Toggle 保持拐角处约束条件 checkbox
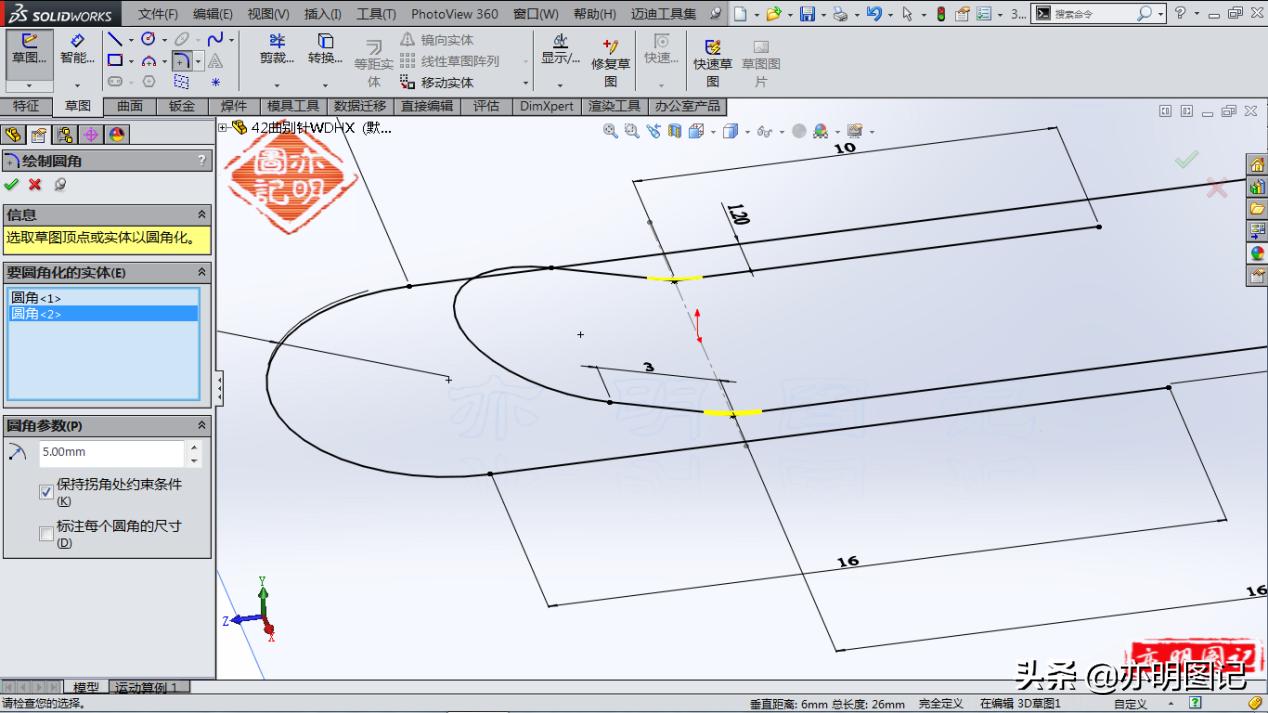This screenshot has width=1268, height=713. 46,491
